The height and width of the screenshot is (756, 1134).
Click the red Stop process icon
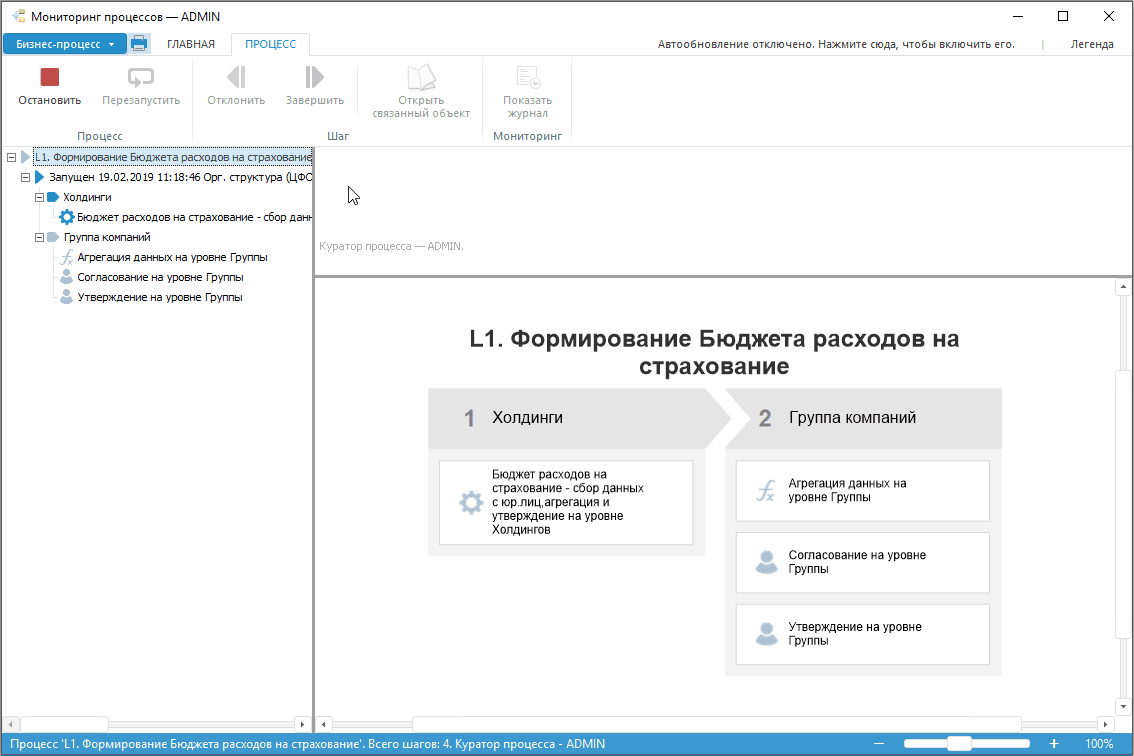[x=49, y=78]
